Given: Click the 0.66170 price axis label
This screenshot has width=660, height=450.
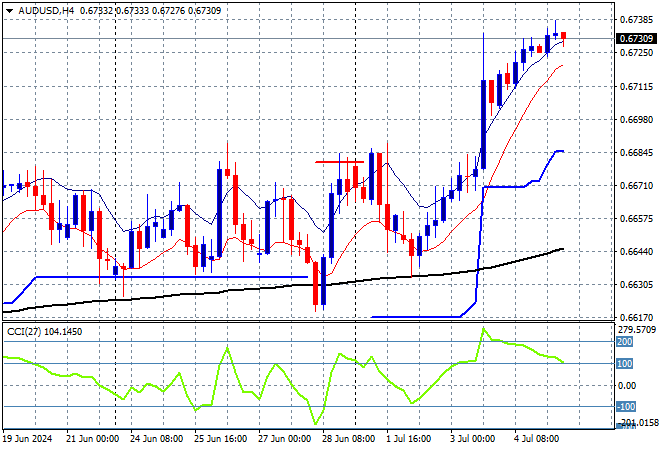Looking at the screenshot, I should tap(638, 317).
